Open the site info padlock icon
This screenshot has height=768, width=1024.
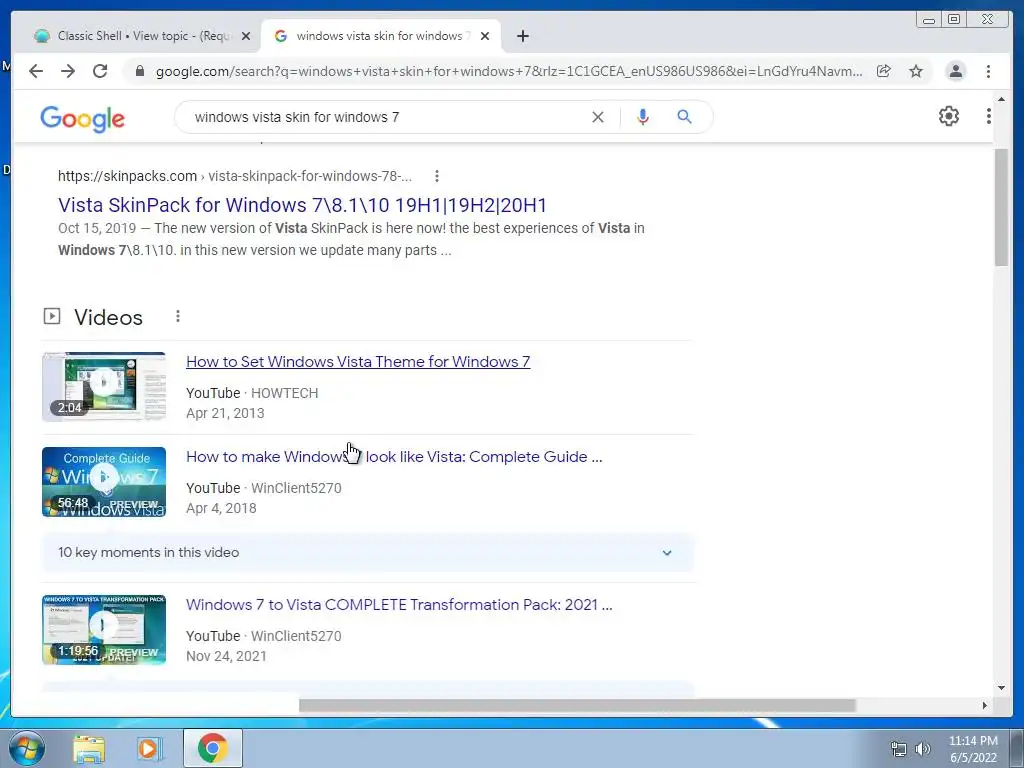(139, 71)
